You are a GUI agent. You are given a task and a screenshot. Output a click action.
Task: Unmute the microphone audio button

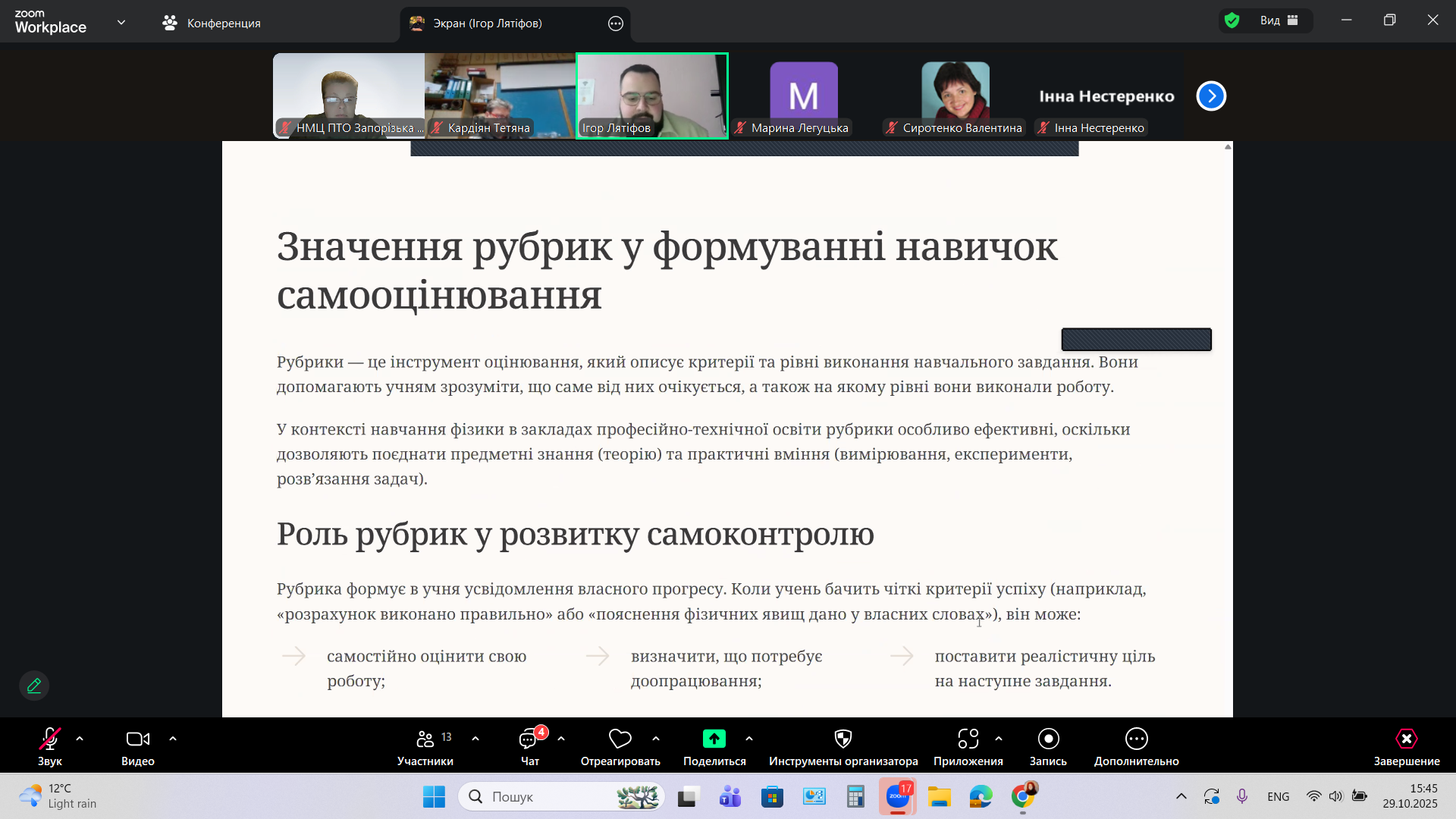(x=50, y=739)
